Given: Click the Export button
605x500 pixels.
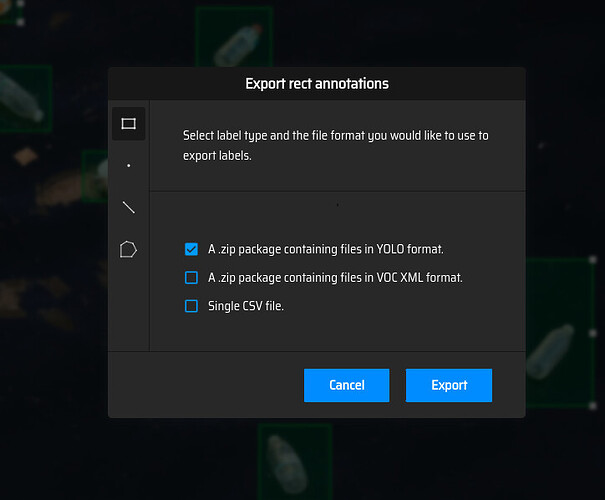Looking at the screenshot, I should tap(449, 385).
